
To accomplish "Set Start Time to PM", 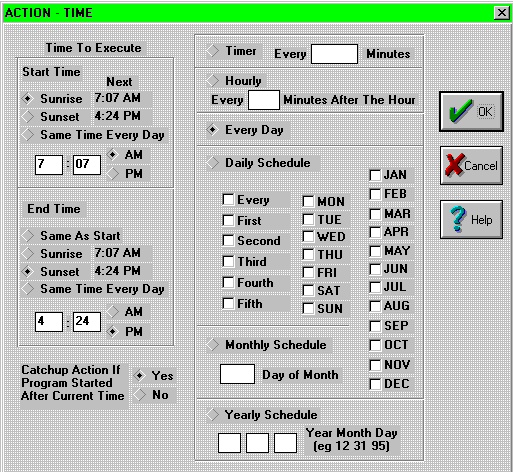I will pos(113,174).
